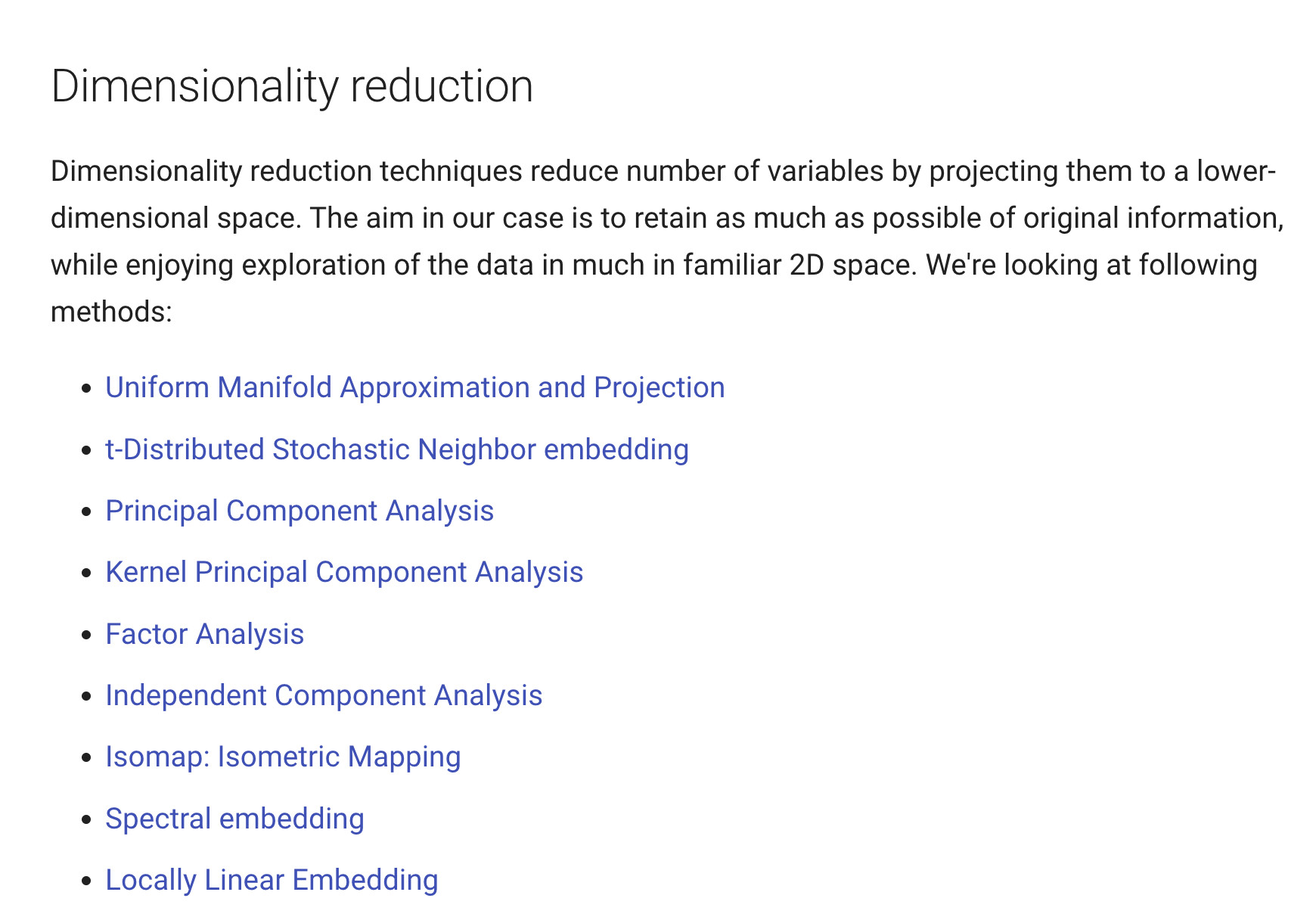Click the bullet beside Principal Component Analysis

[x=87, y=512]
